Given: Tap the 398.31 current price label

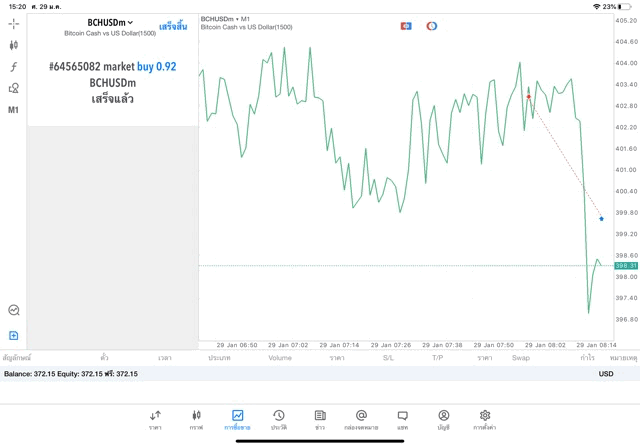Looking at the screenshot, I should coord(626,266).
